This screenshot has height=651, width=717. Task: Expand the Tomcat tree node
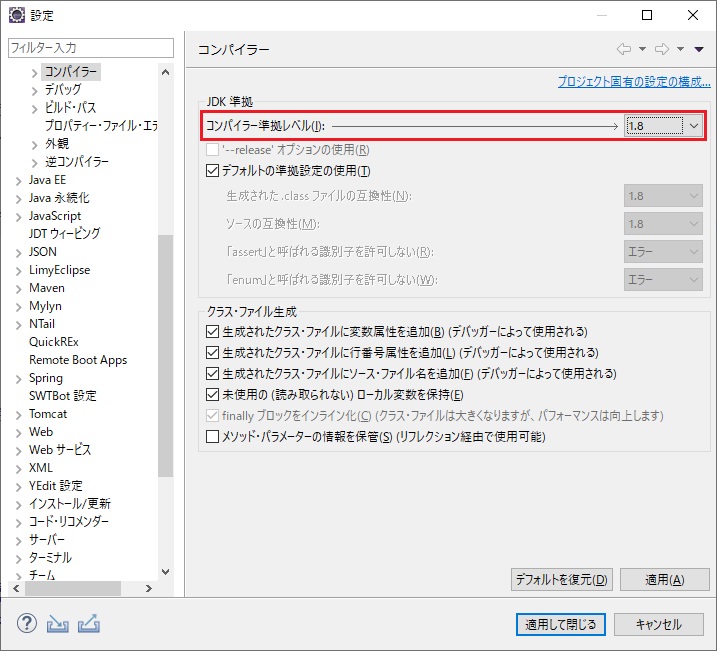click(18, 415)
